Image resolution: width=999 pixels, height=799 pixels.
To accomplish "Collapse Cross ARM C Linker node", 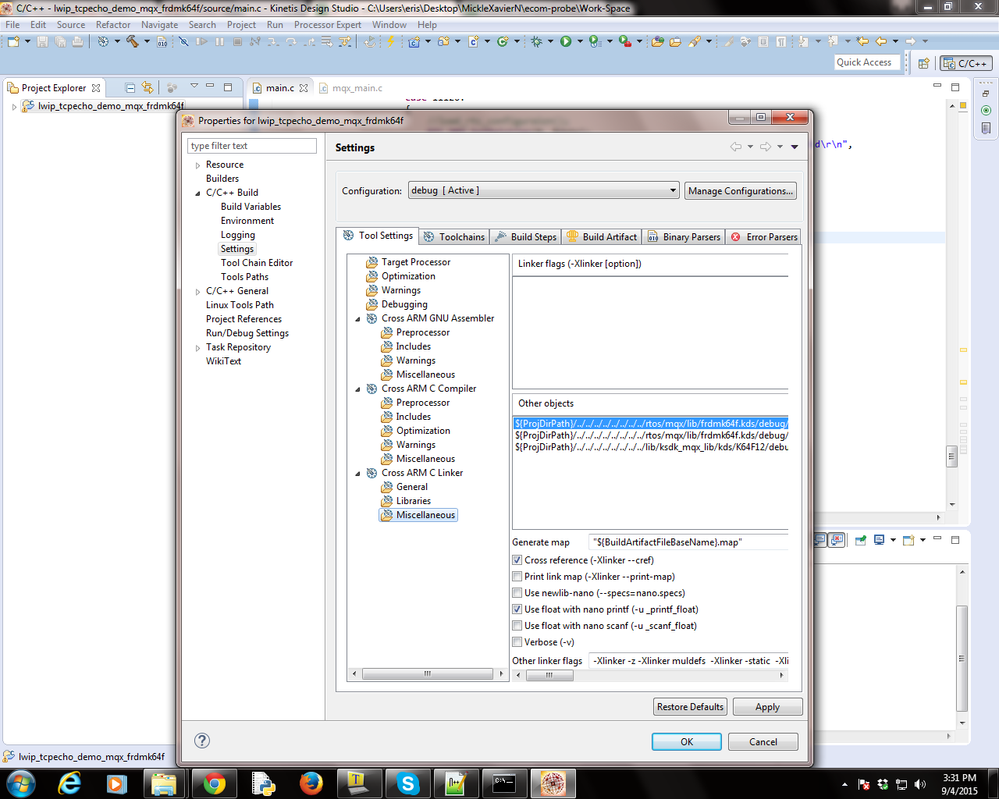I will point(358,473).
